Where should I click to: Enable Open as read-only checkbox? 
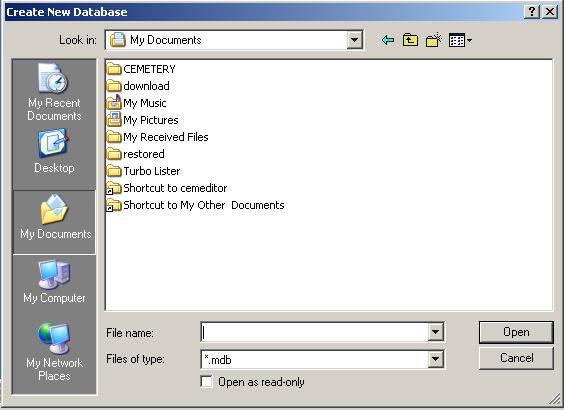pos(206,382)
